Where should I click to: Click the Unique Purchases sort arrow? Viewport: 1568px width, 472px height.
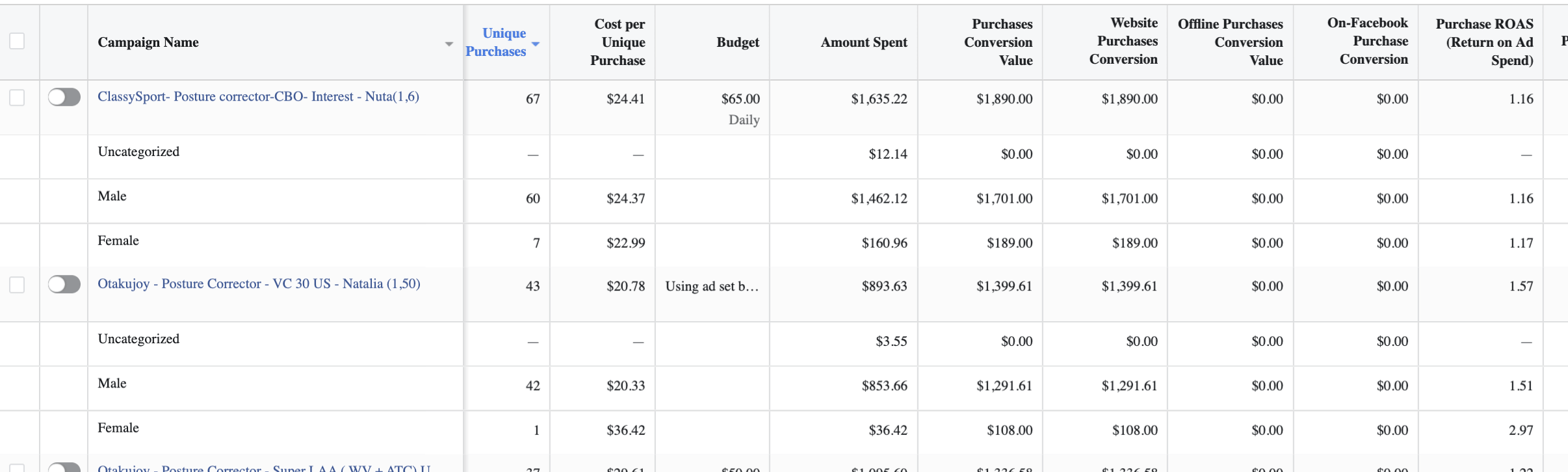coord(536,44)
